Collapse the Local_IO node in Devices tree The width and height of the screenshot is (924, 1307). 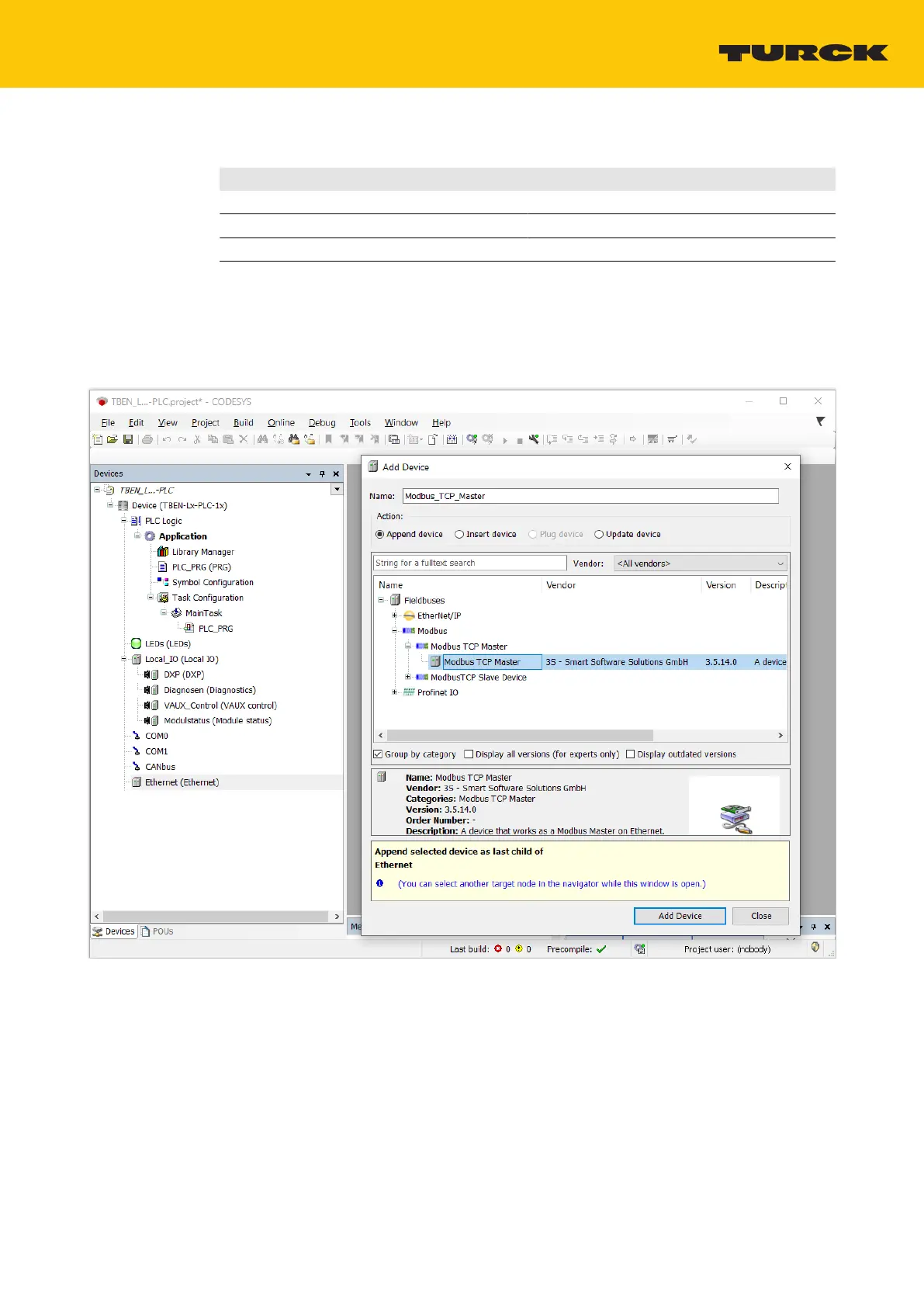click(123, 659)
